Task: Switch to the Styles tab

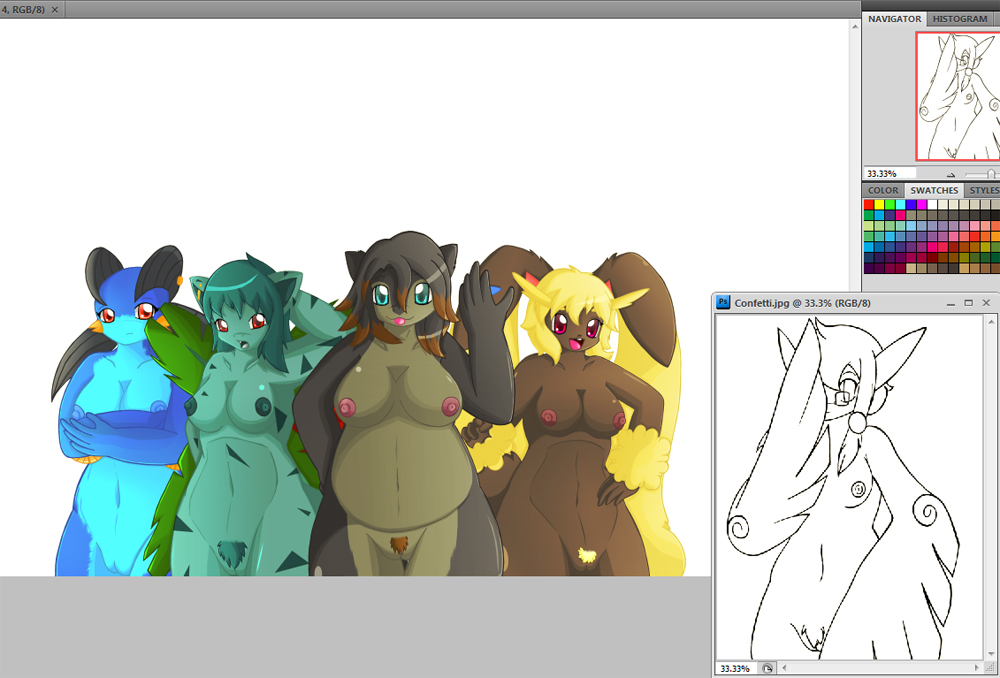Action: [x=984, y=190]
